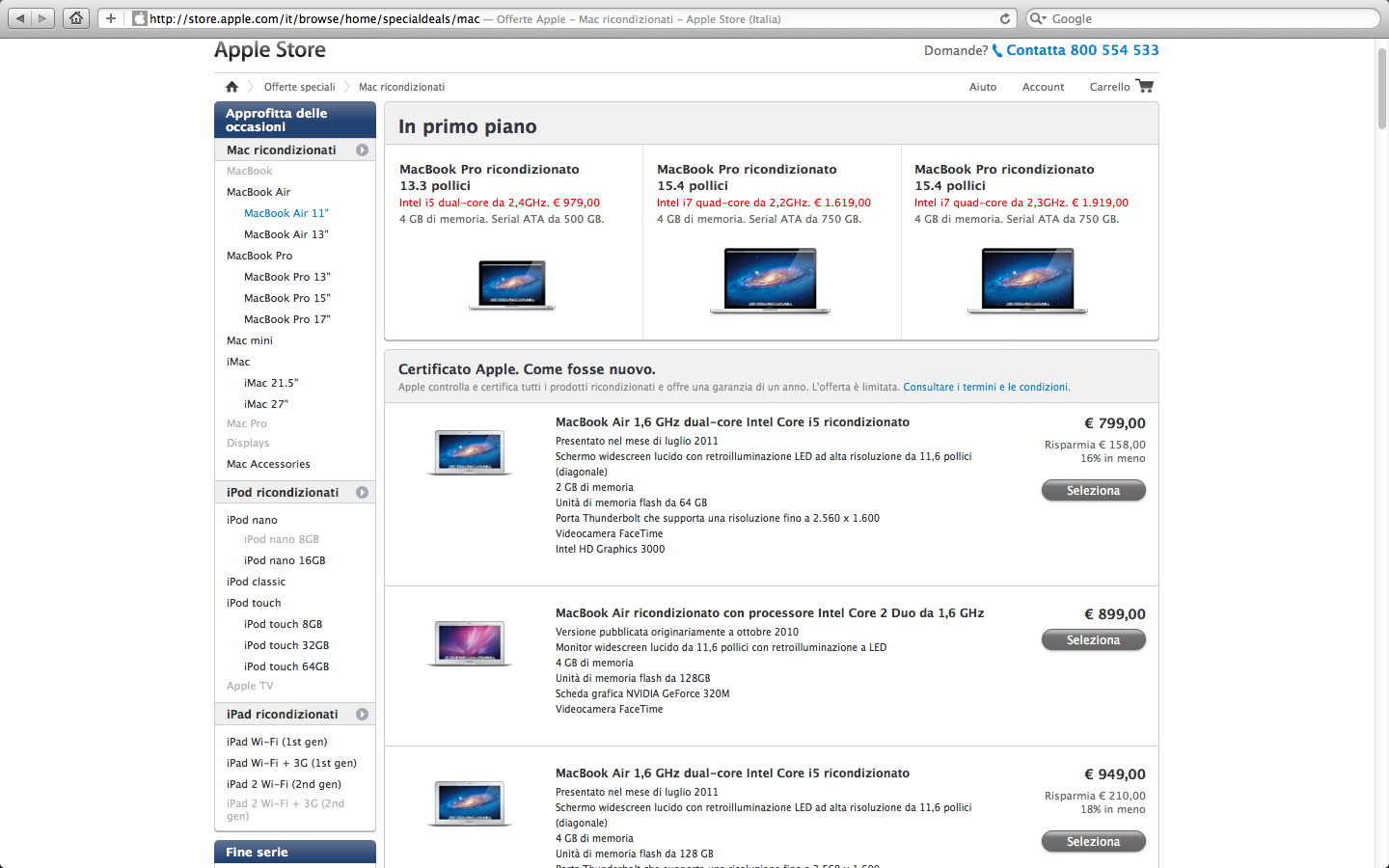Select MacBook Air 13" in the sidebar
The image size is (1389, 868).
(x=286, y=234)
